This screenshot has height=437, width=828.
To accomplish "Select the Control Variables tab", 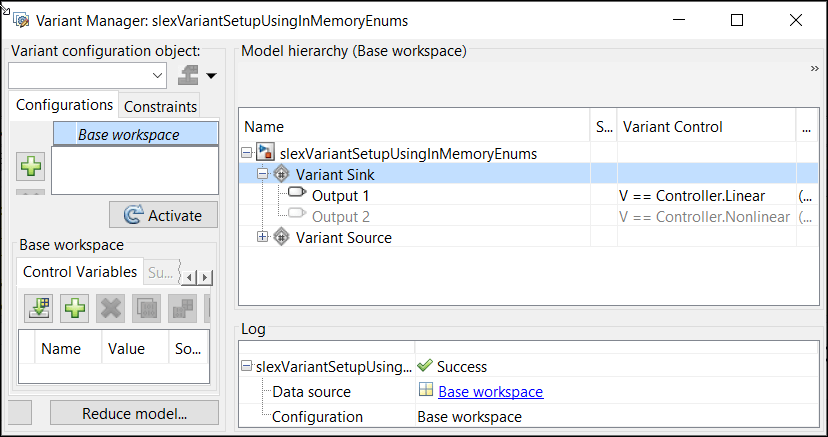I will point(79,271).
